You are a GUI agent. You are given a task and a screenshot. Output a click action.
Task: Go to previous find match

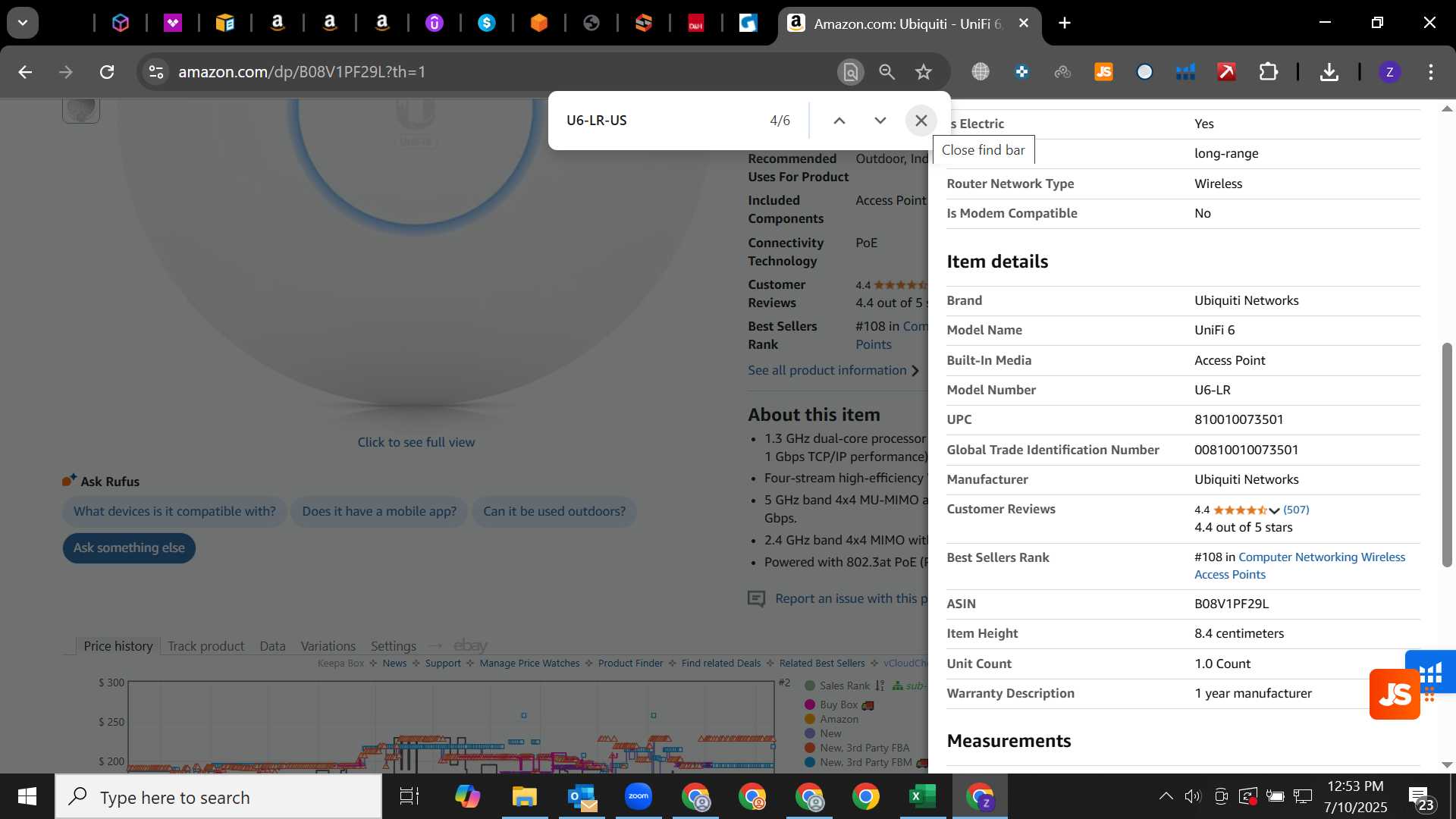click(839, 121)
